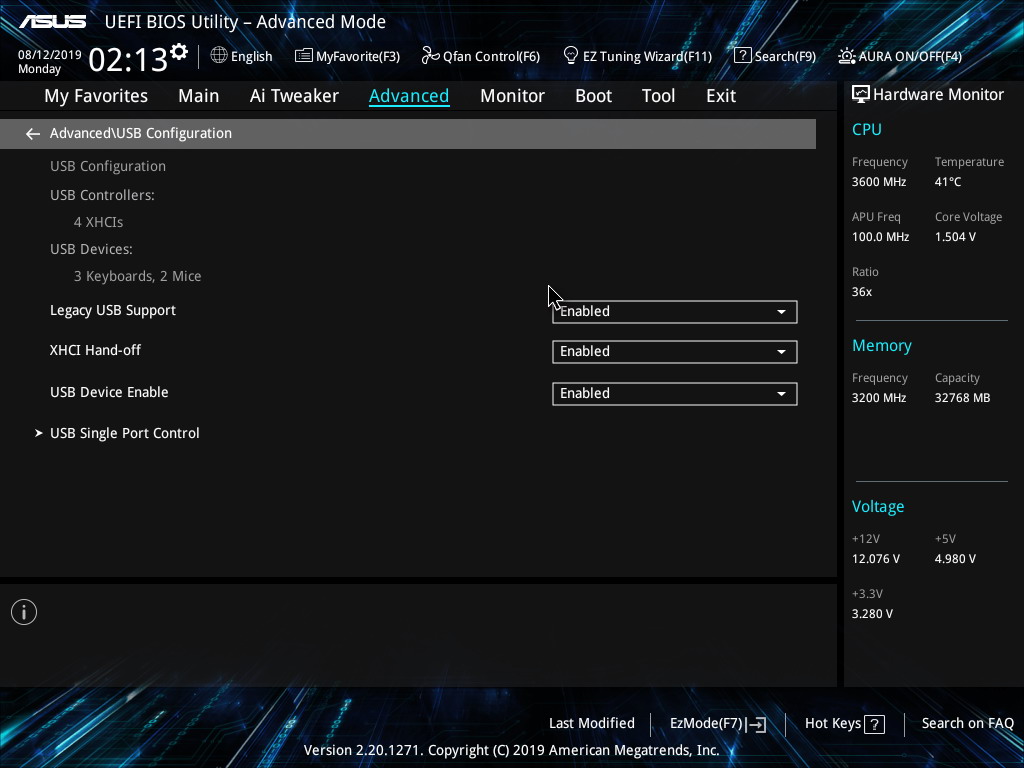The image size is (1024, 768).
Task: Click the 41°C temperature value
Action: (x=948, y=182)
